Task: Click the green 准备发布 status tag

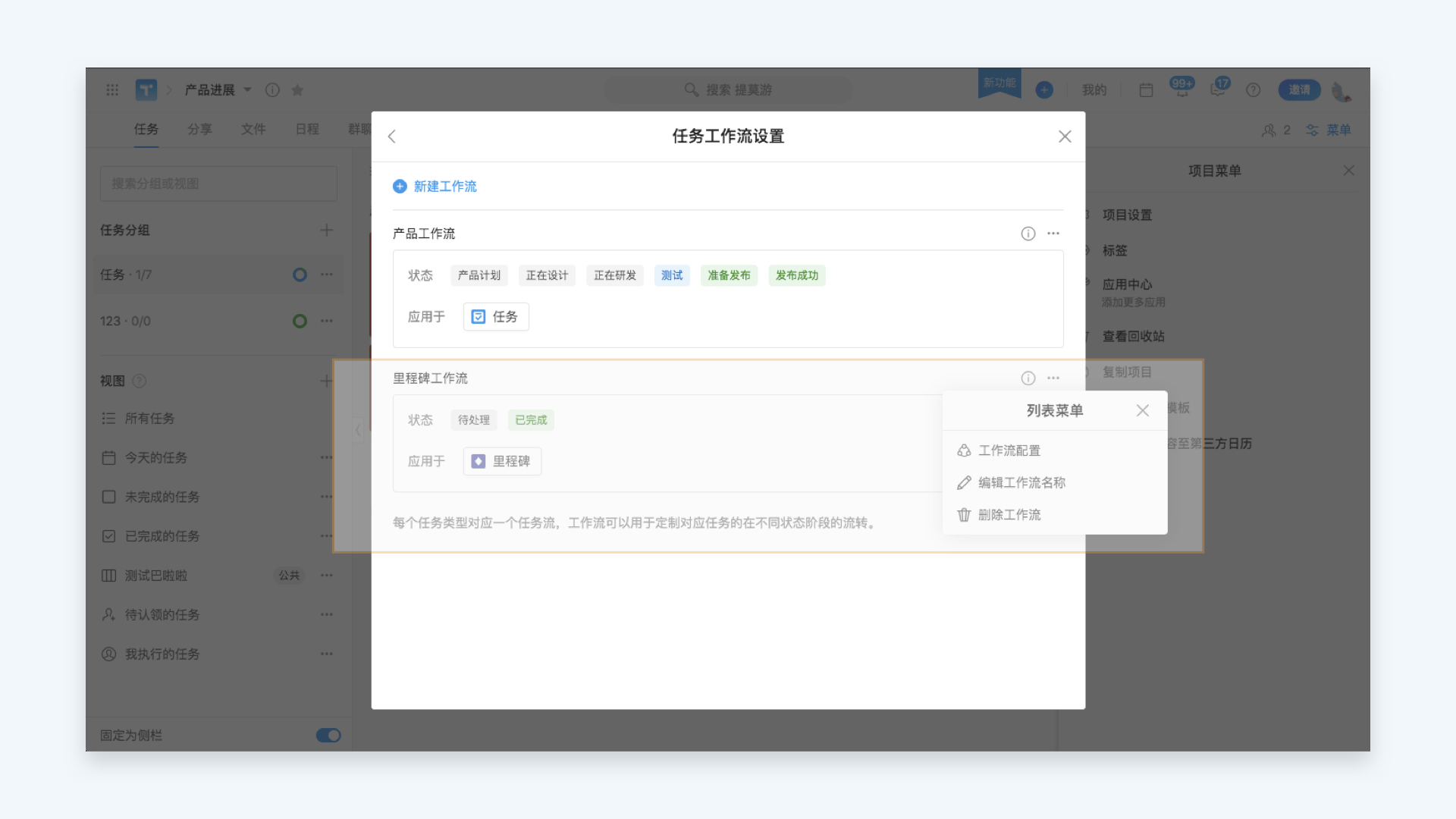Action: [x=729, y=275]
